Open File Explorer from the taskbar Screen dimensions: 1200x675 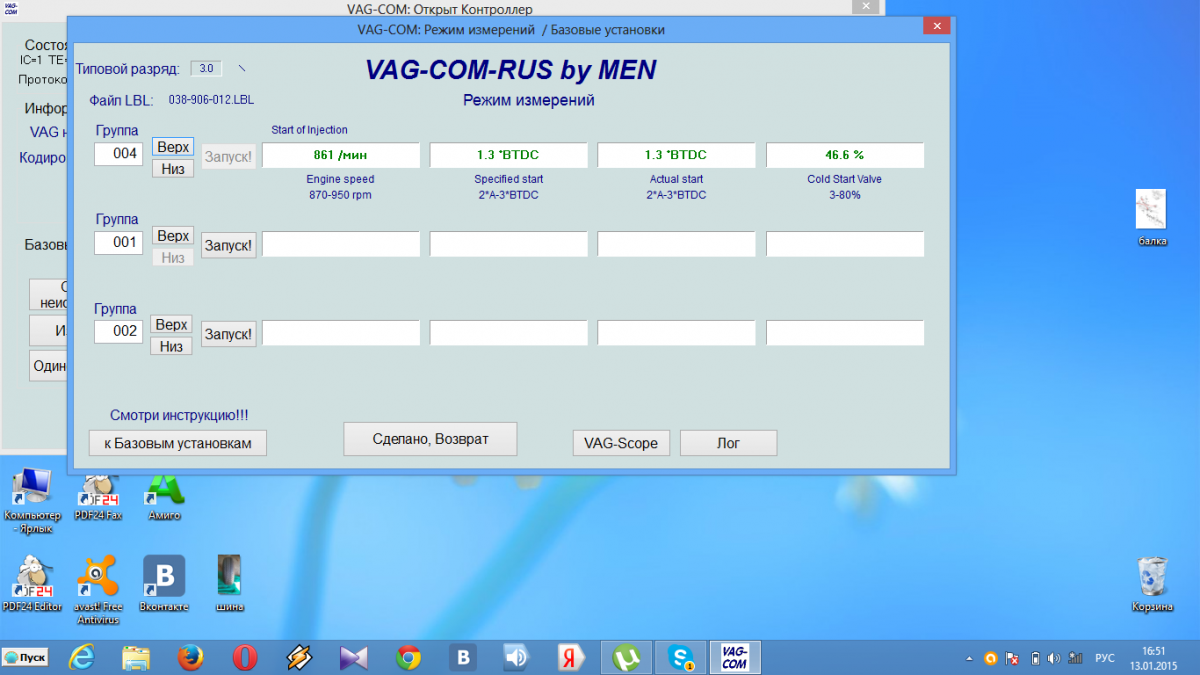point(136,657)
